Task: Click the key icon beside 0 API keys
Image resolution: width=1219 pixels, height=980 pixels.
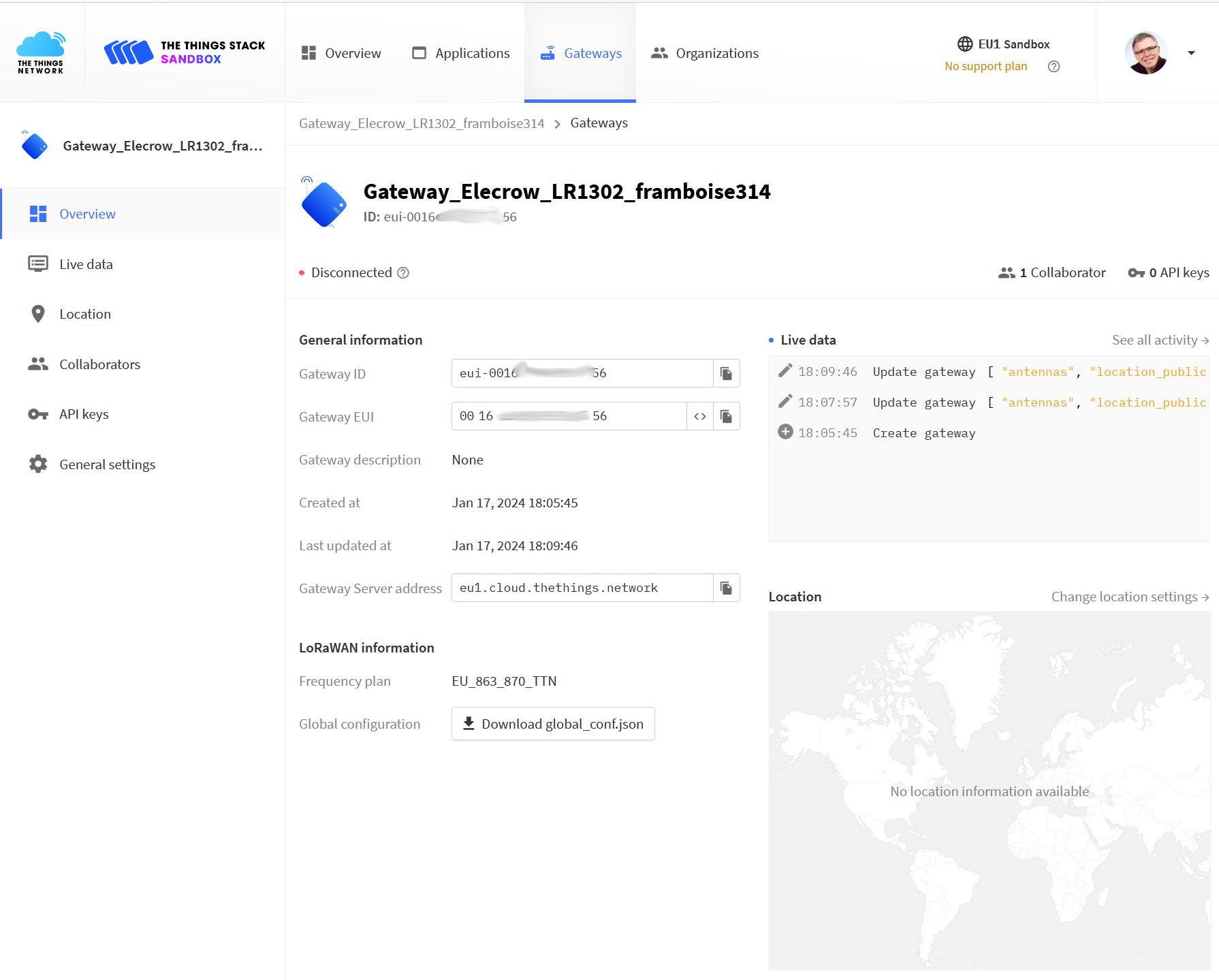Action: pos(1136,273)
